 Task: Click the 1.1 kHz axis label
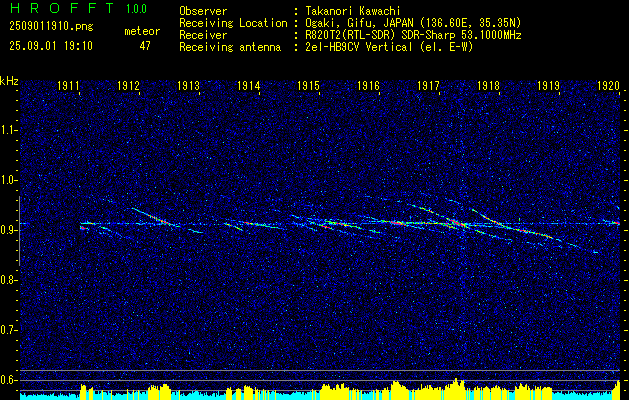[x=8, y=130]
